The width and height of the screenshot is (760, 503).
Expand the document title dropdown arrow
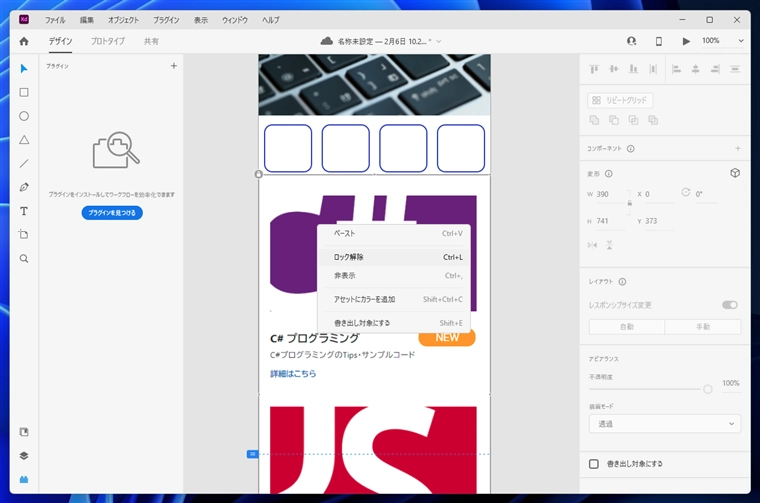439,41
